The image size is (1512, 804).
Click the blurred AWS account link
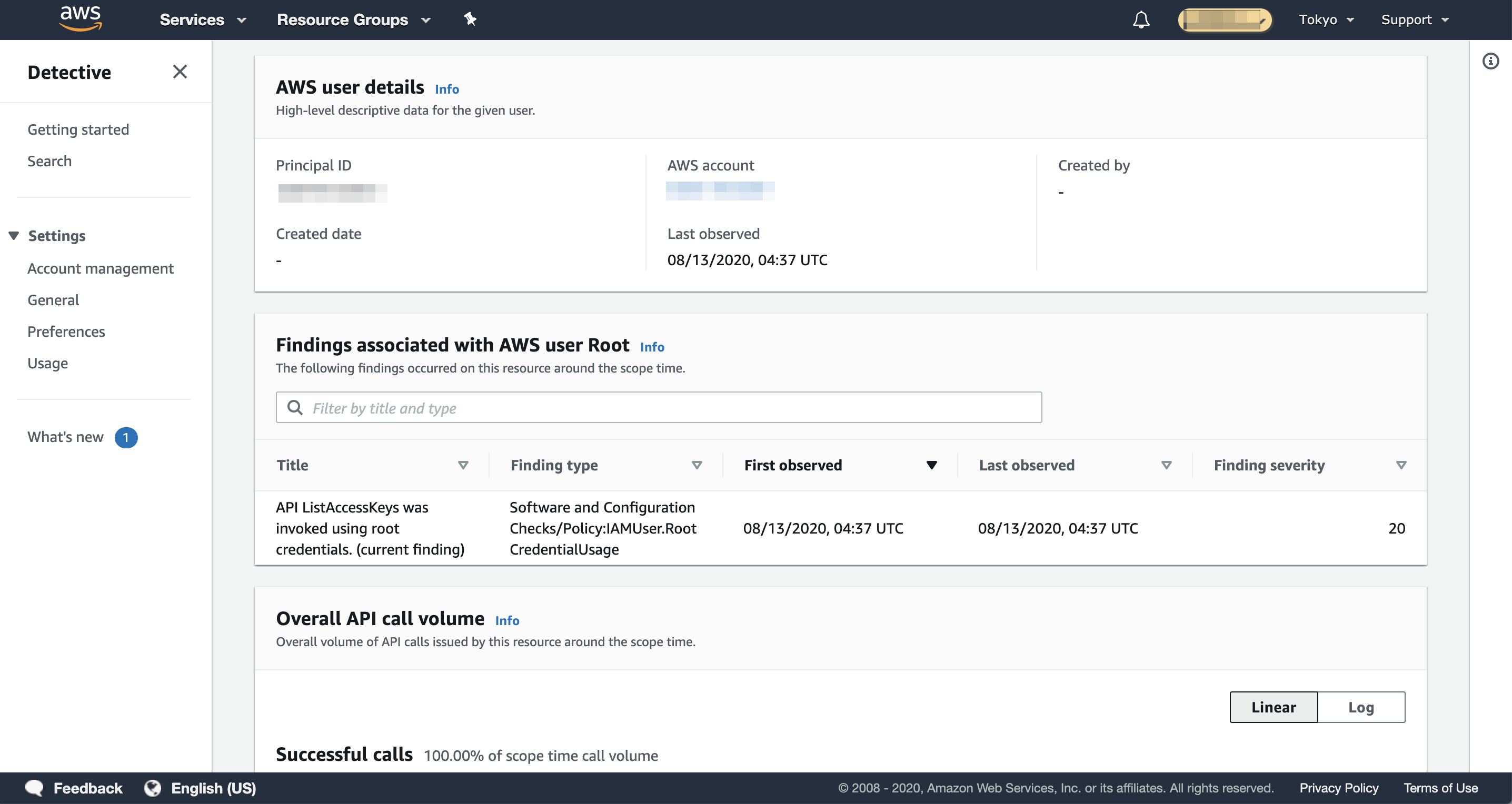pos(720,191)
